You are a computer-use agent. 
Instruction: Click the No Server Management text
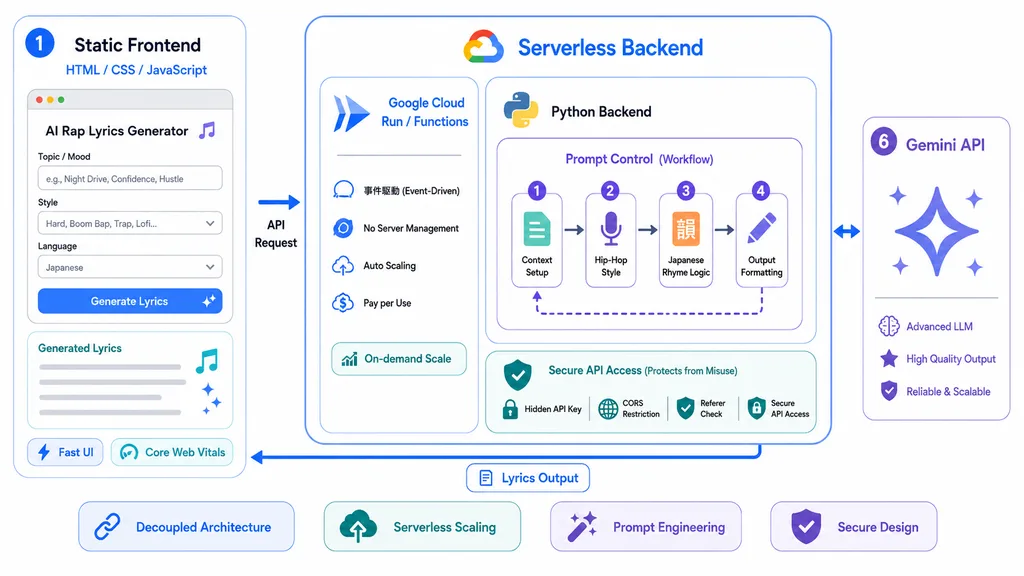pyautogui.click(x=411, y=228)
